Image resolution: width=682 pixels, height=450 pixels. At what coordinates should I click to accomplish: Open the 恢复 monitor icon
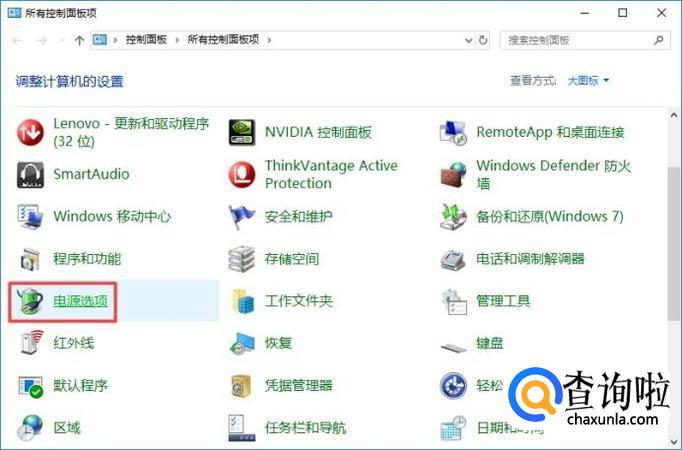tap(242, 343)
